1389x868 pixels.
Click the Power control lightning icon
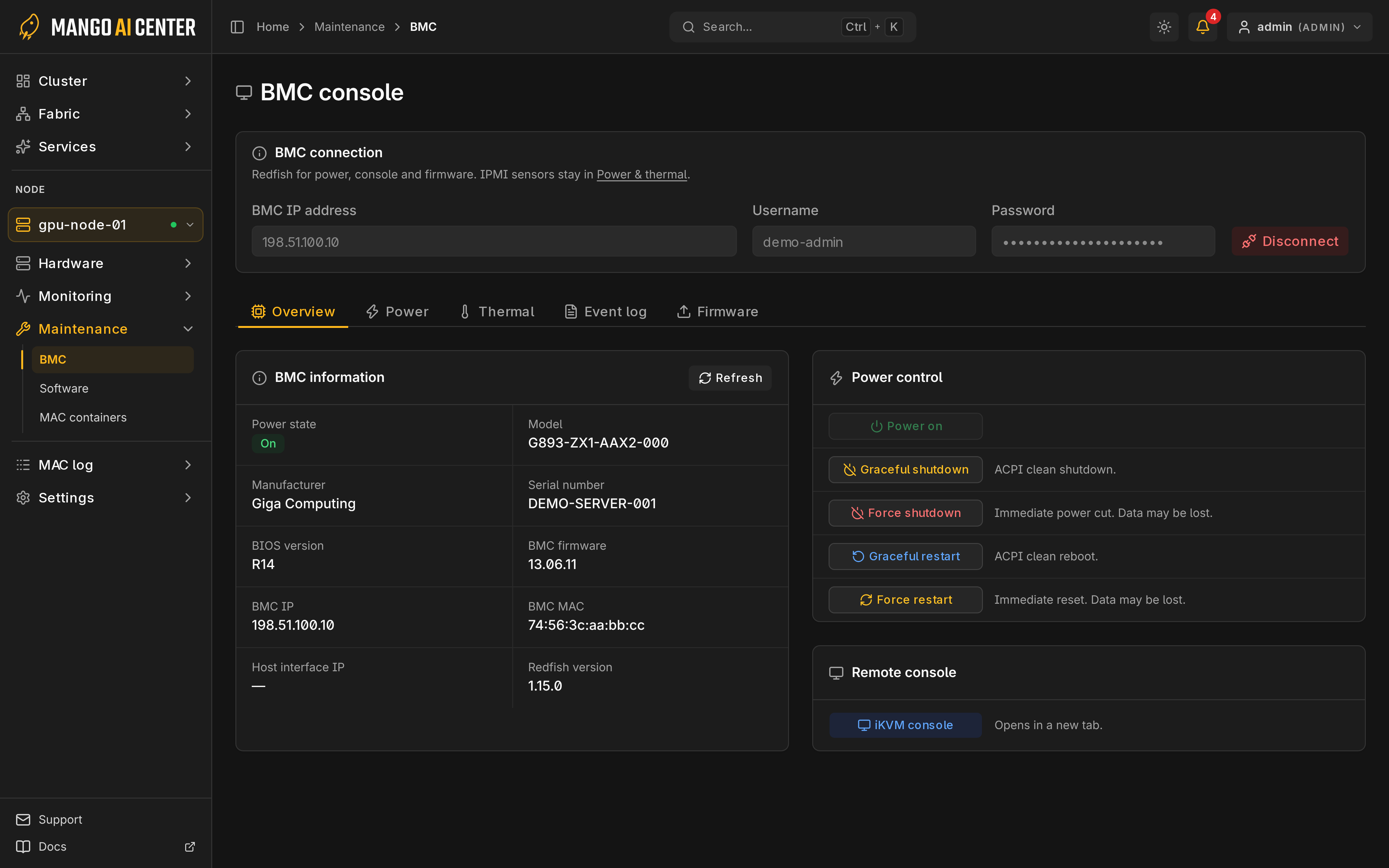tap(836, 378)
